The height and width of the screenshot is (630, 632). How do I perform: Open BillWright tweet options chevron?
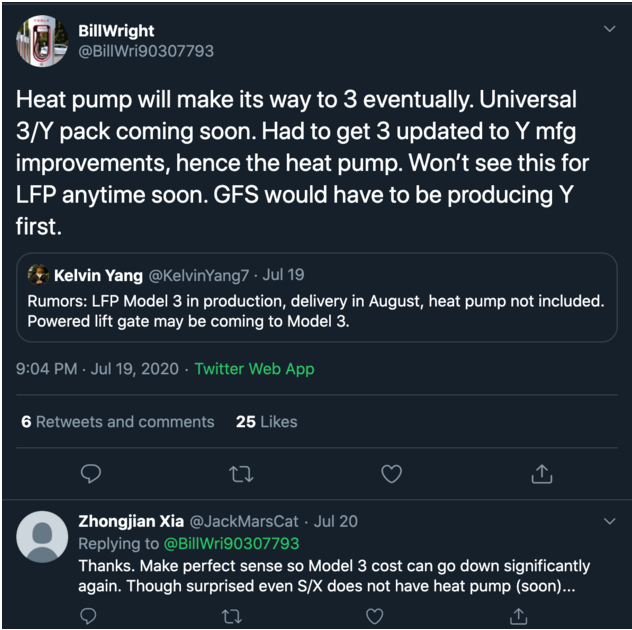click(x=609, y=30)
